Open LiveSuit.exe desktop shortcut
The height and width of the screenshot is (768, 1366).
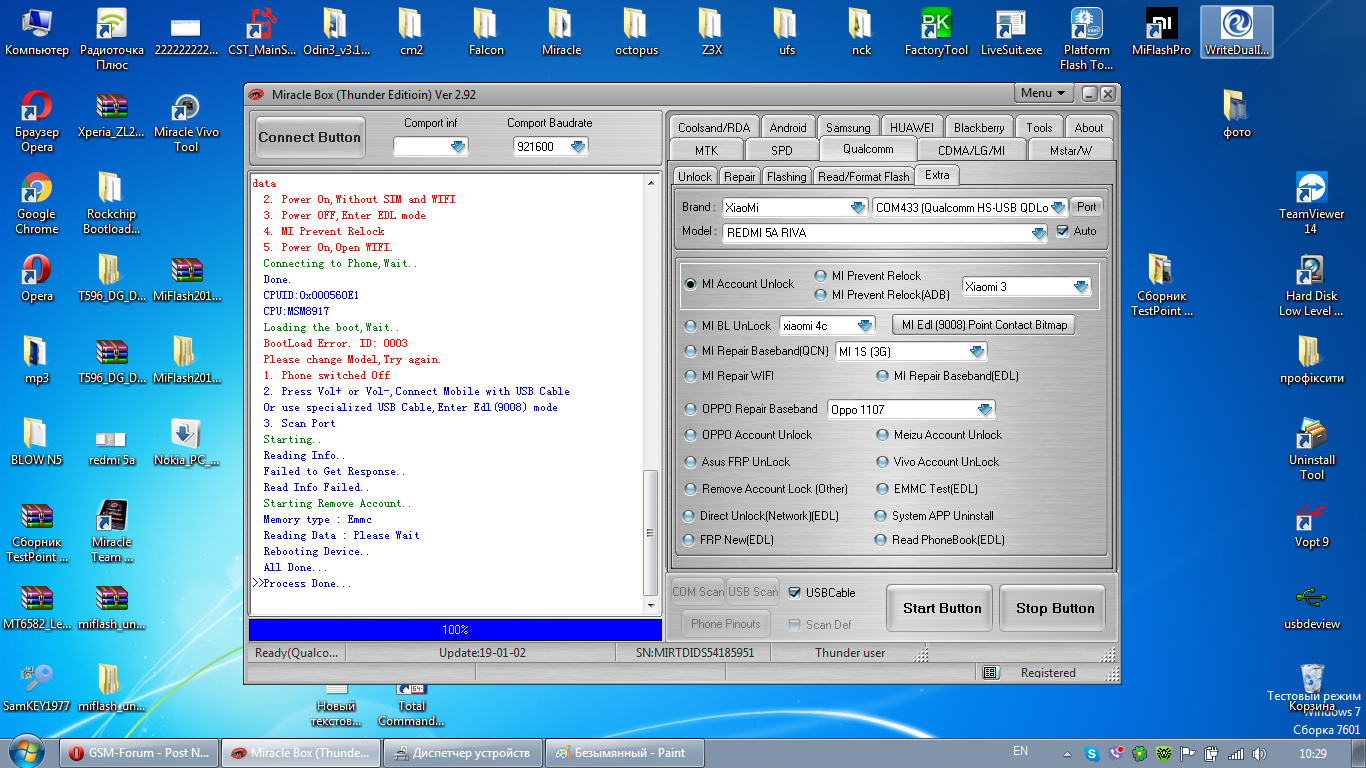1011,30
